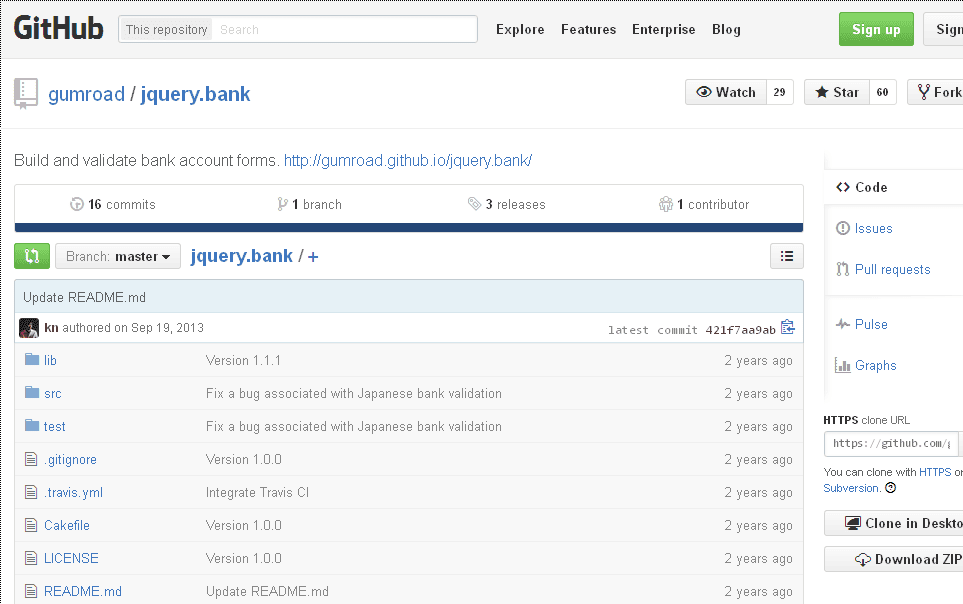963x604 pixels.
Task: Focus the repository search field
Action: click(x=344, y=29)
